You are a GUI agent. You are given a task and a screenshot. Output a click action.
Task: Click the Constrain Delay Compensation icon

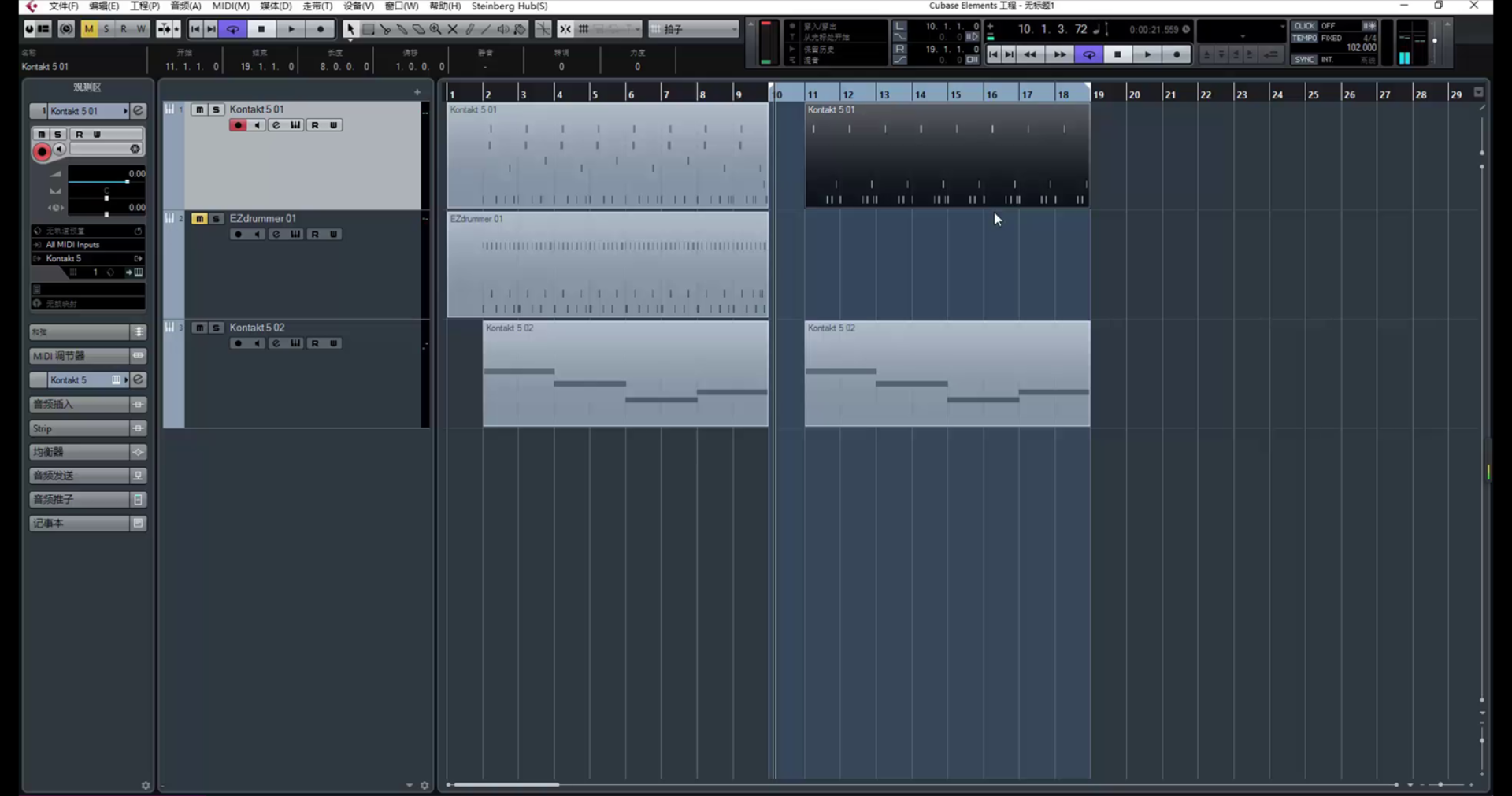coord(66,29)
